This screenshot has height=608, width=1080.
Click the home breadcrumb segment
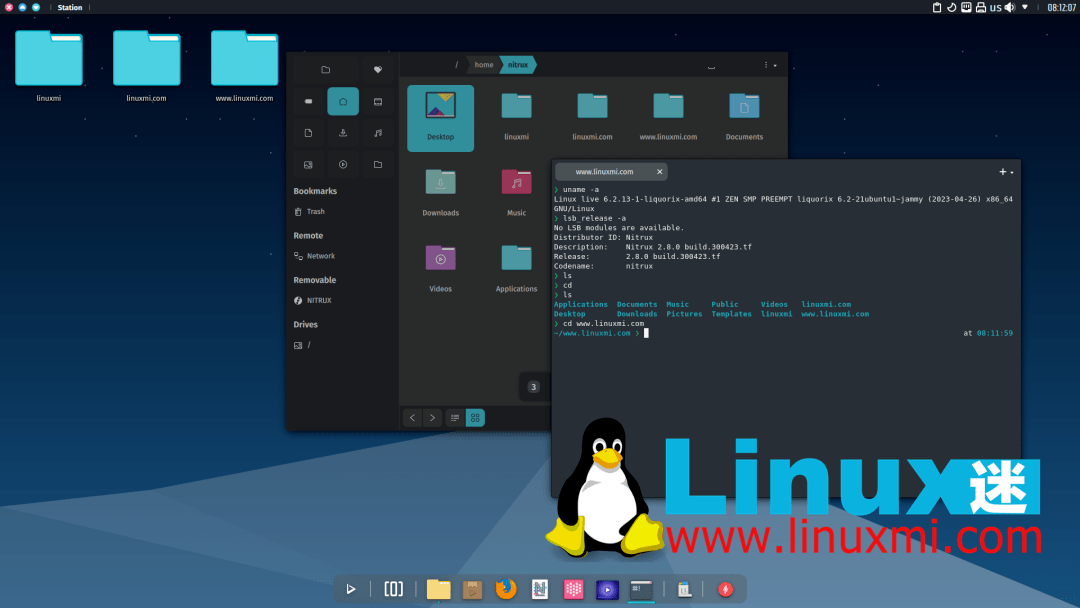tap(484, 64)
